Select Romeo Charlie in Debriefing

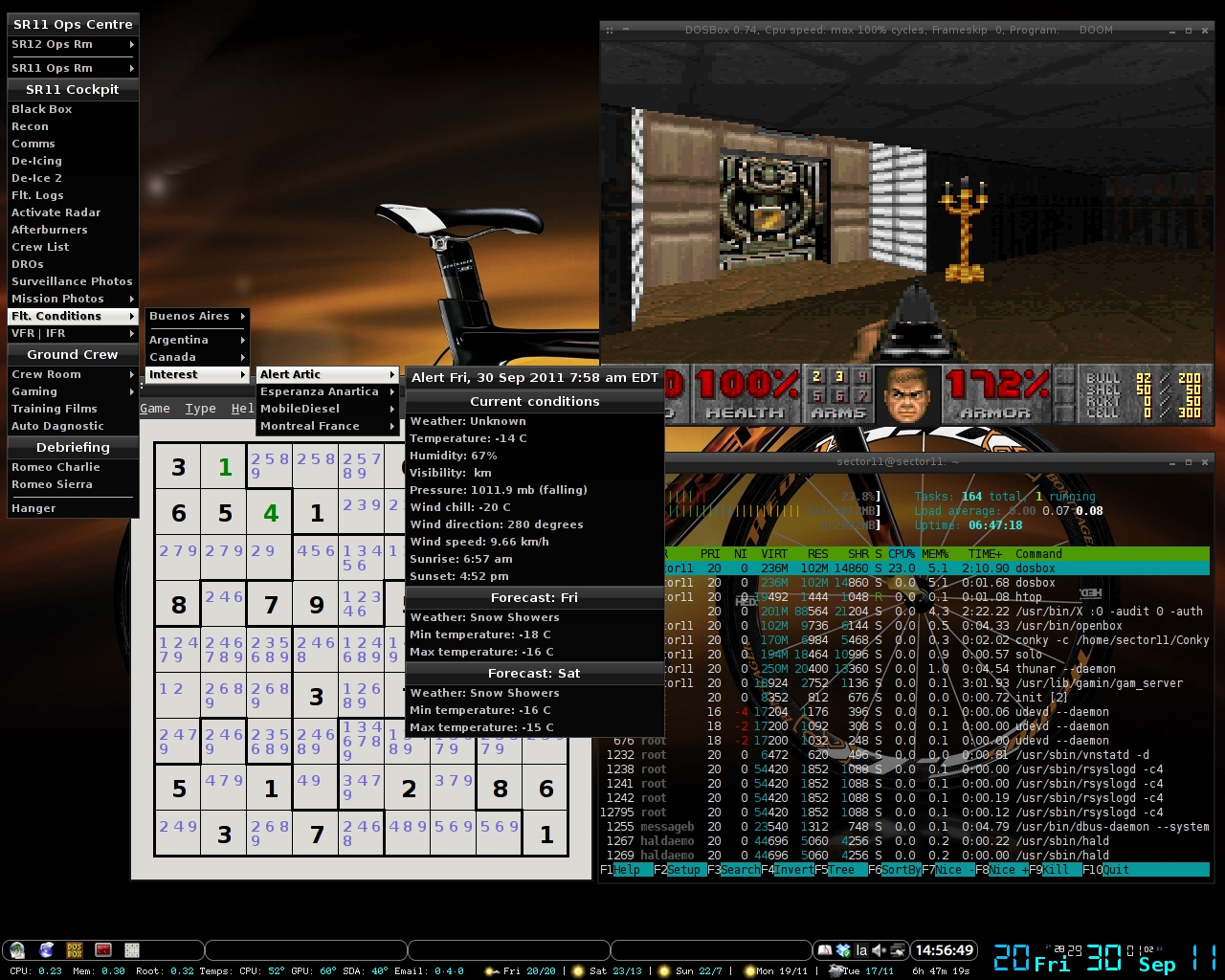(73, 467)
